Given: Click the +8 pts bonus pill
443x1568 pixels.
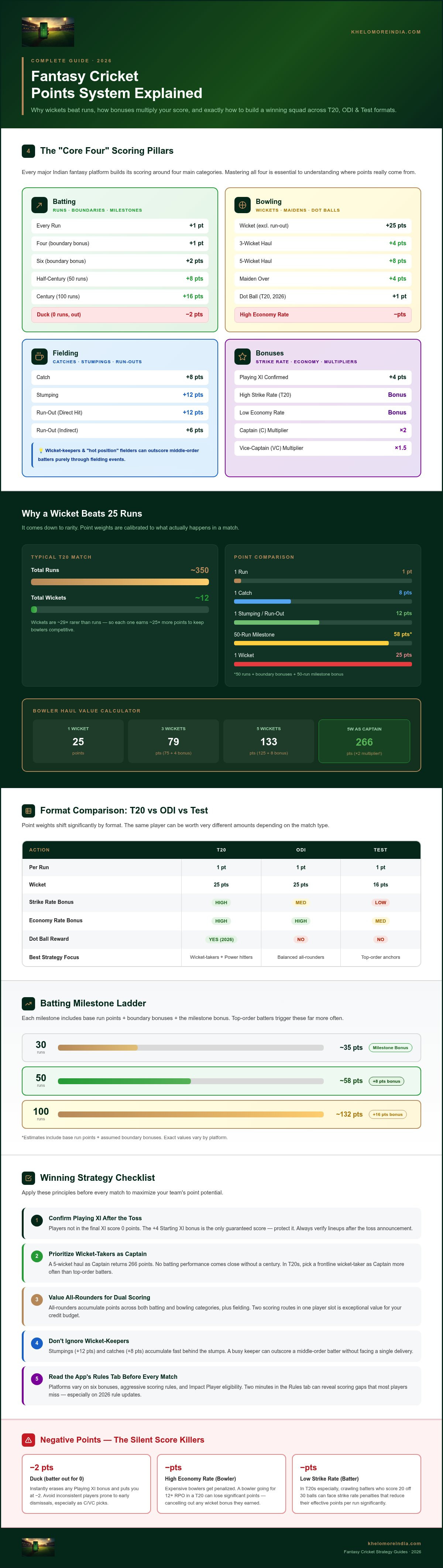Looking at the screenshot, I should (386, 1081).
